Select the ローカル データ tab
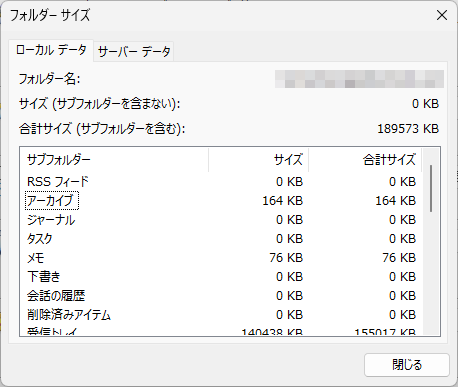 click(x=51, y=50)
